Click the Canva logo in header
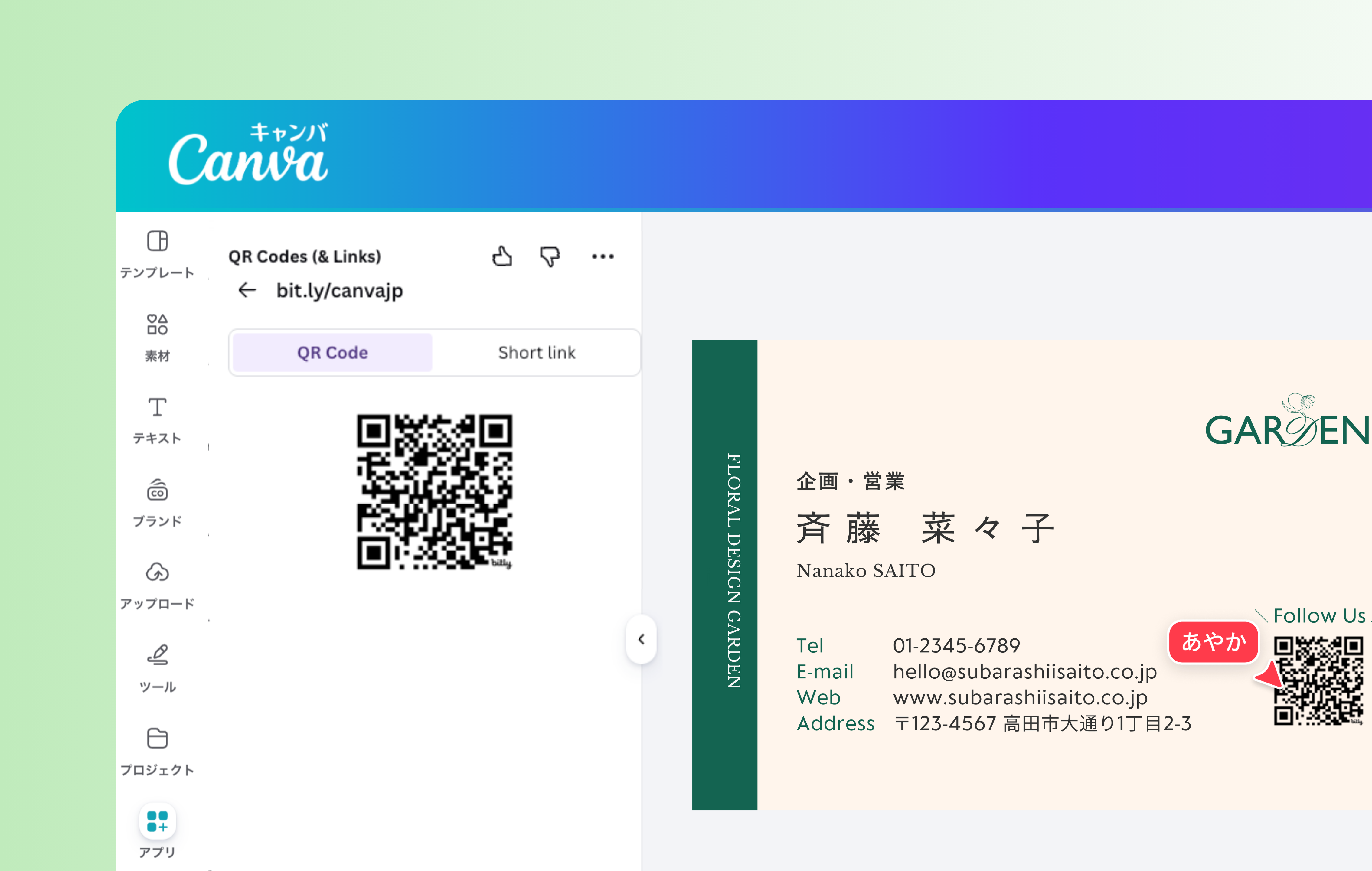1372x871 pixels. (248, 154)
